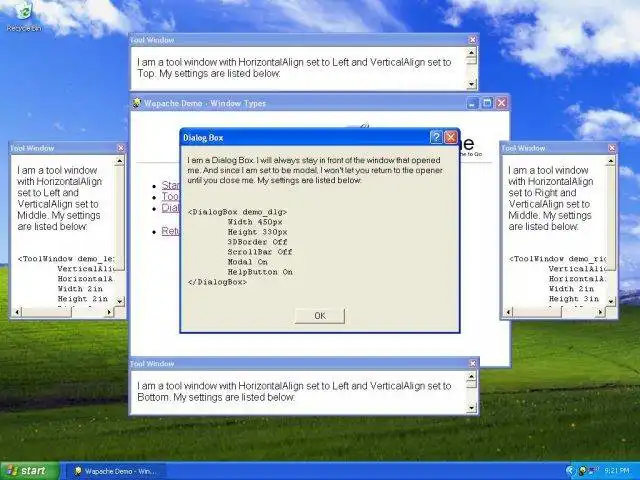Viewport: 640px width, 480px height.
Task: Close the top Tool Window
Action: tap(472, 40)
